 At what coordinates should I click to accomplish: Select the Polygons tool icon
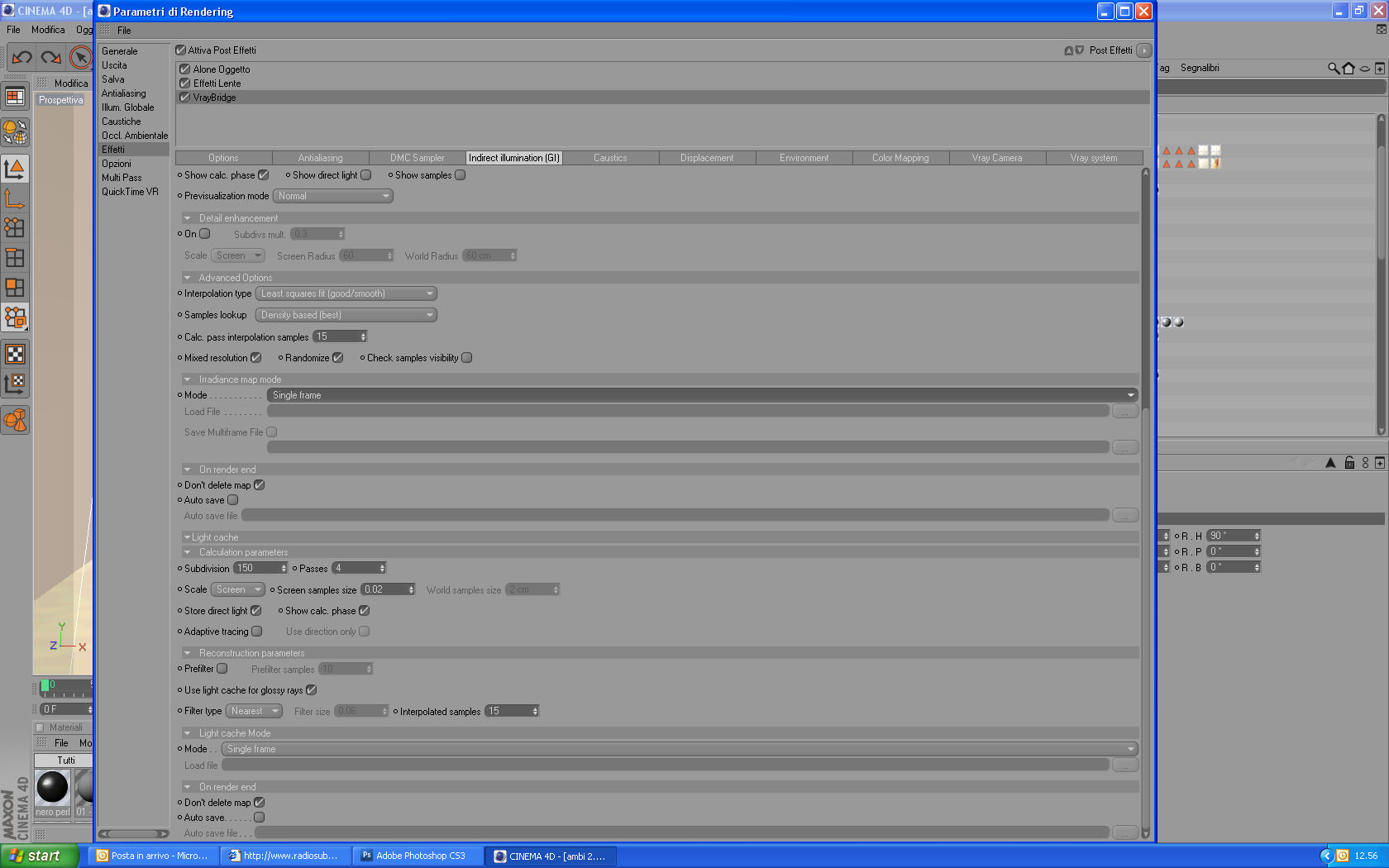tap(15, 288)
